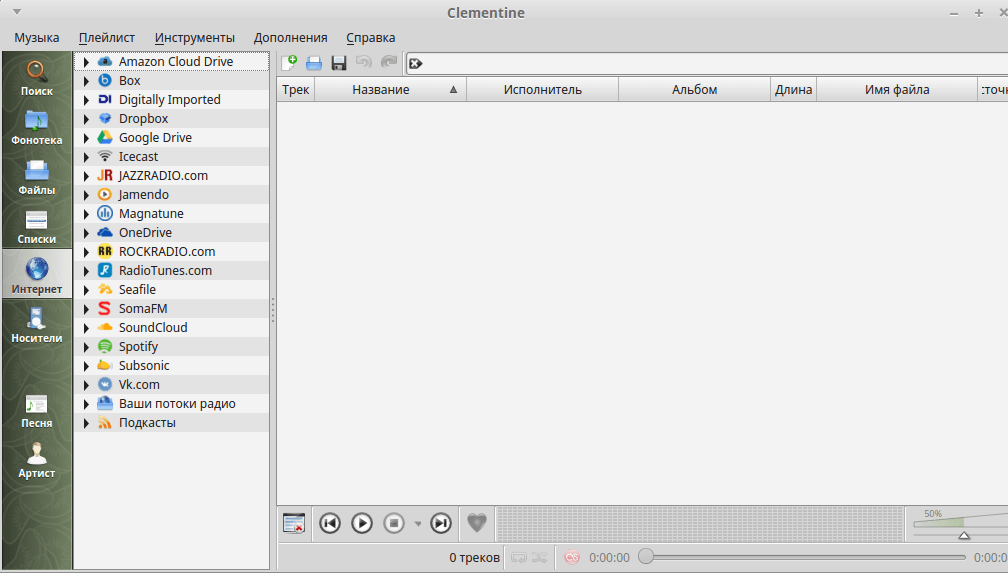Screen dimensions: 1008x573
Task: Click the redo arrow icon
Action: click(389, 62)
